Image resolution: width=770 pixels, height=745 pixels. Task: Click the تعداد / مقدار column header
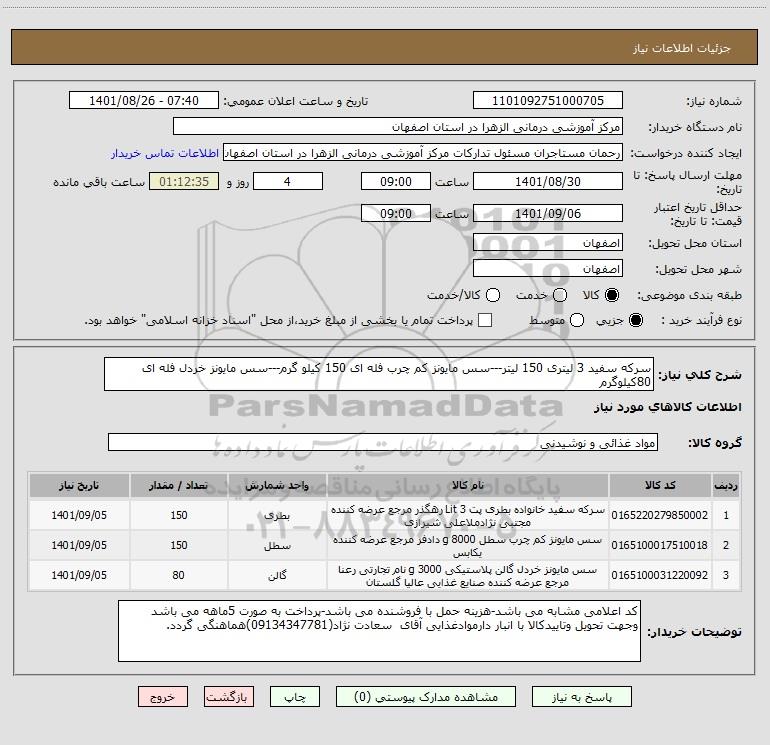[179, 486]
